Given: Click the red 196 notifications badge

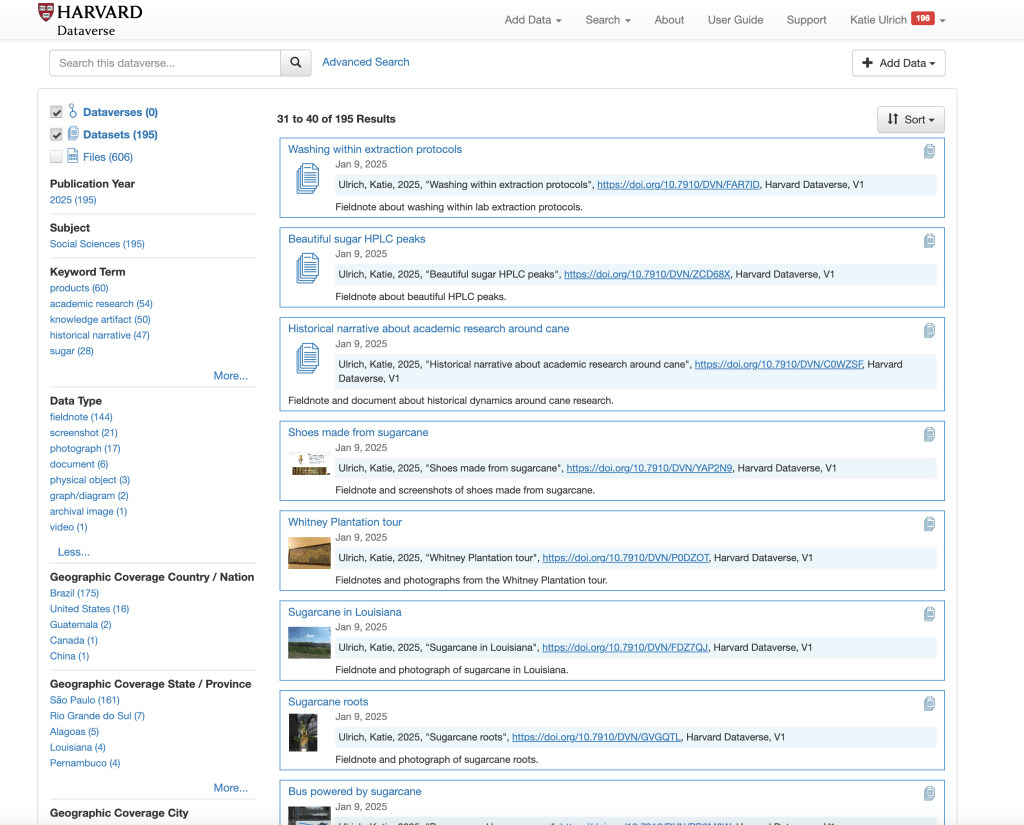Looking at the screenshot, I should tap(922, 19).
